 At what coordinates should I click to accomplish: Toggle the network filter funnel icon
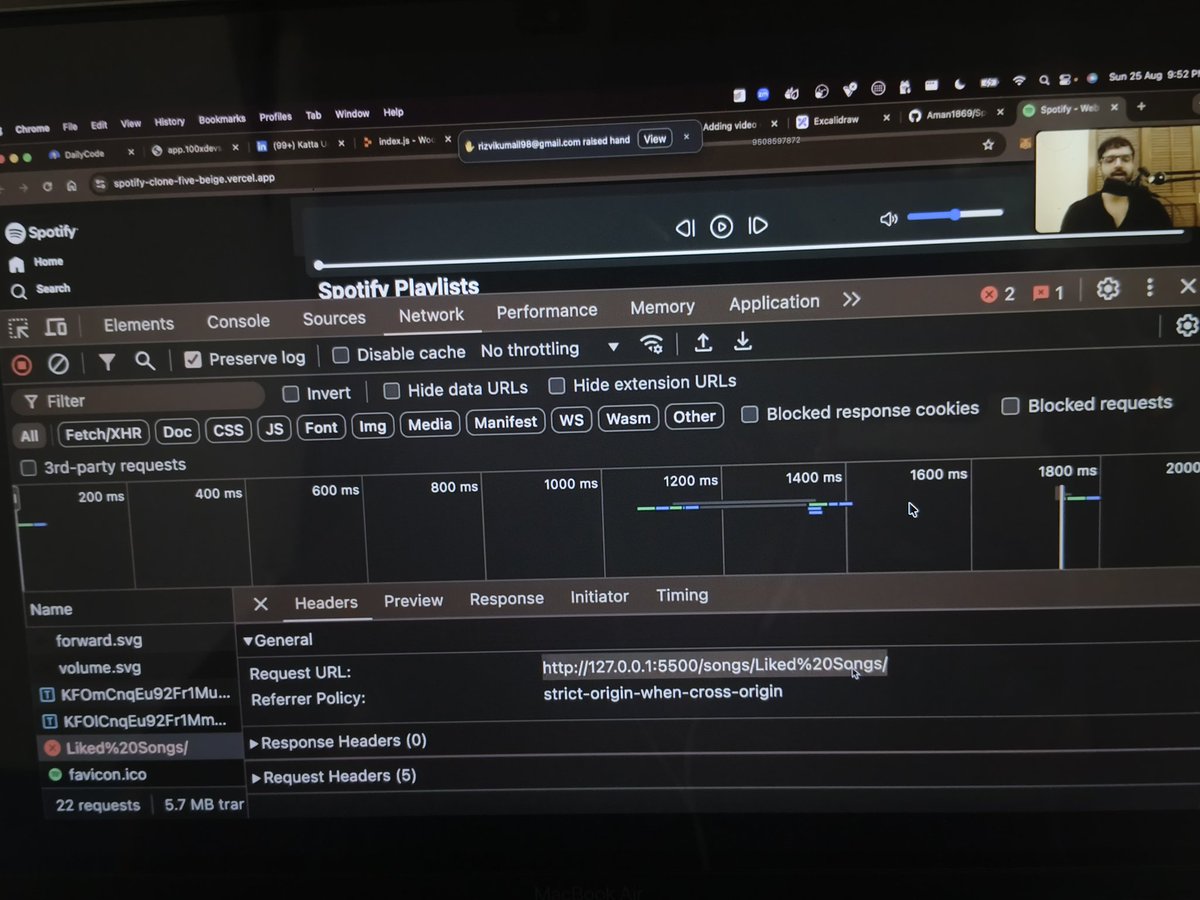107,362
